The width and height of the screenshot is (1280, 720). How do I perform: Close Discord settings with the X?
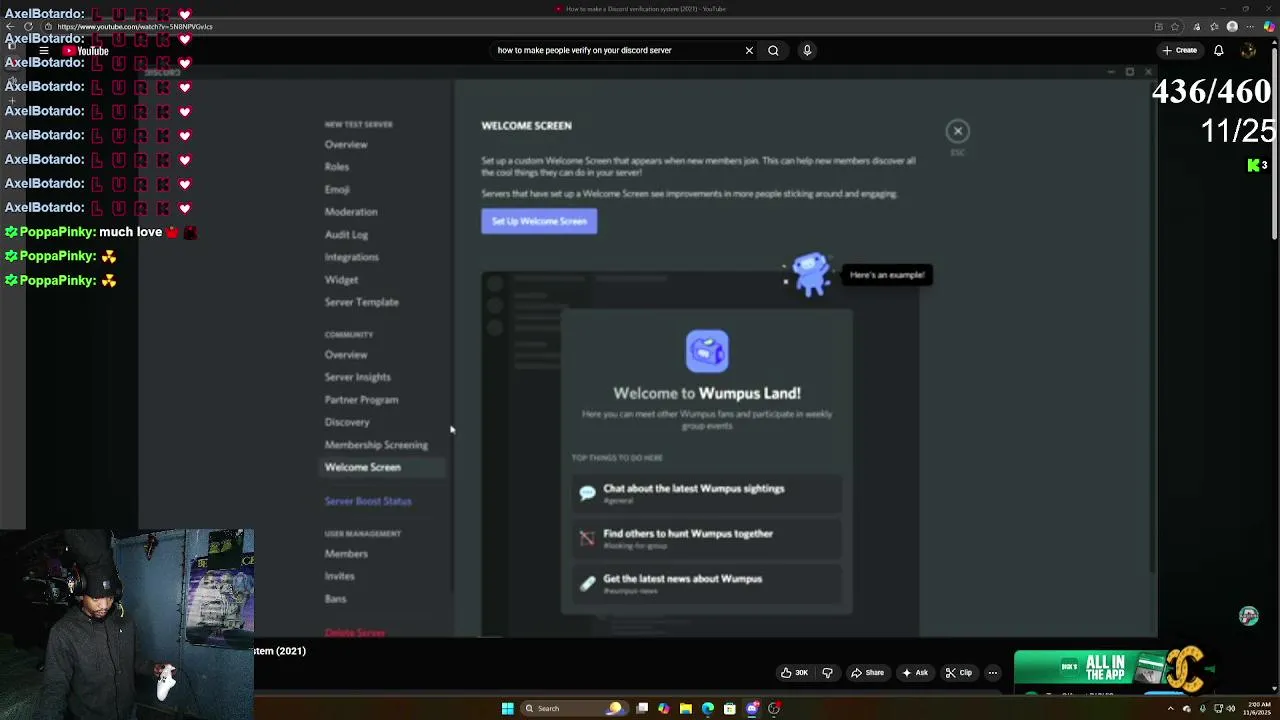[957, 131]
